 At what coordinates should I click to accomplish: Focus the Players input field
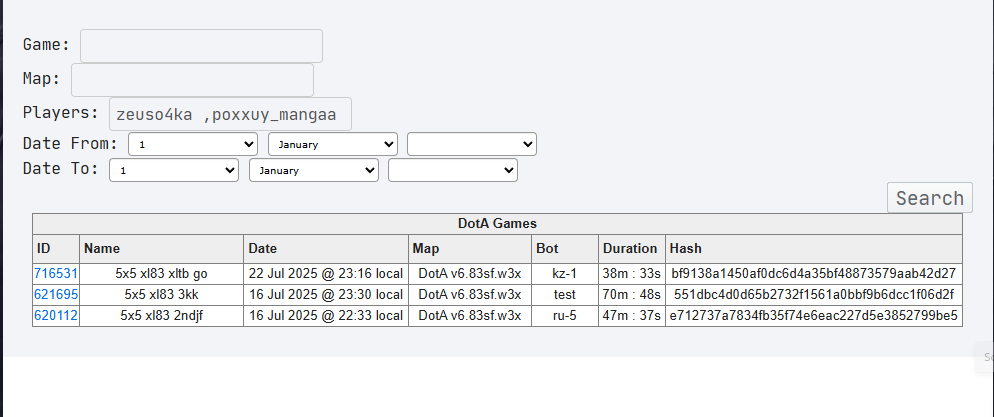tap(230, 114)
